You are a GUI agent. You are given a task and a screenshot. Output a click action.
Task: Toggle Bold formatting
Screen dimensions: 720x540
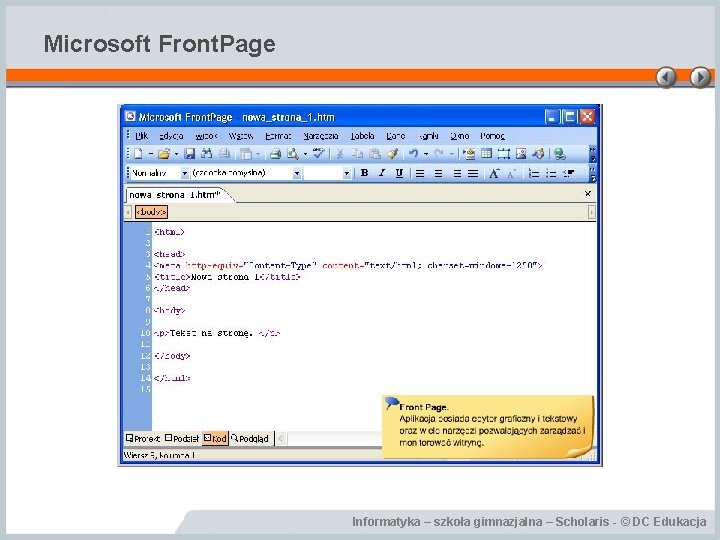click(364, 173)
